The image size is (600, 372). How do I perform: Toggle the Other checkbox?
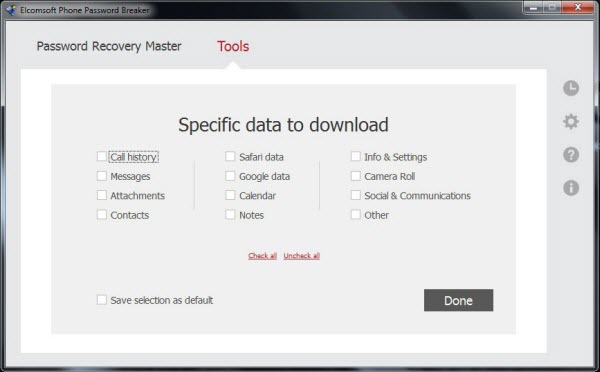(x=355, y=214)
